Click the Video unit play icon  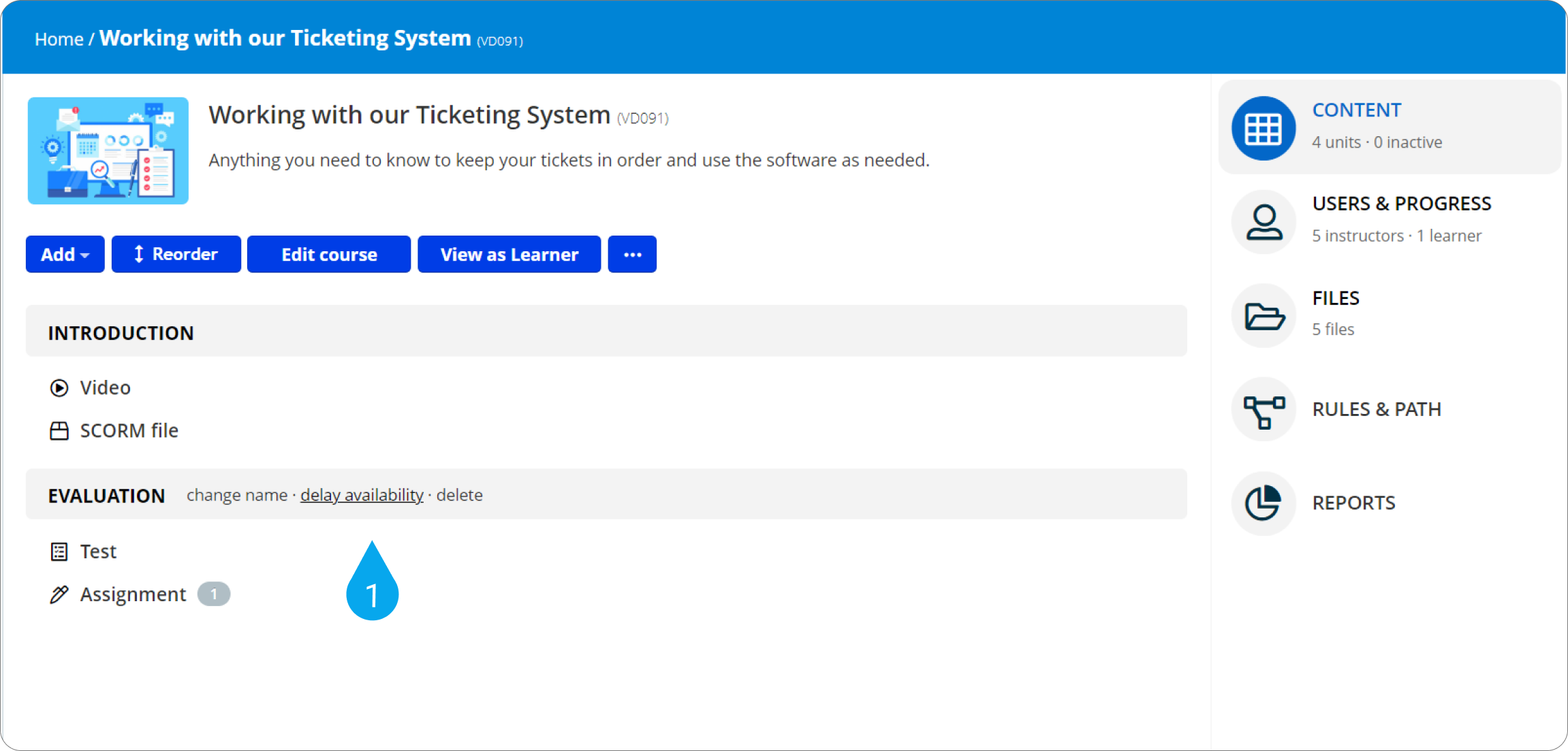(x=59, y=387)
